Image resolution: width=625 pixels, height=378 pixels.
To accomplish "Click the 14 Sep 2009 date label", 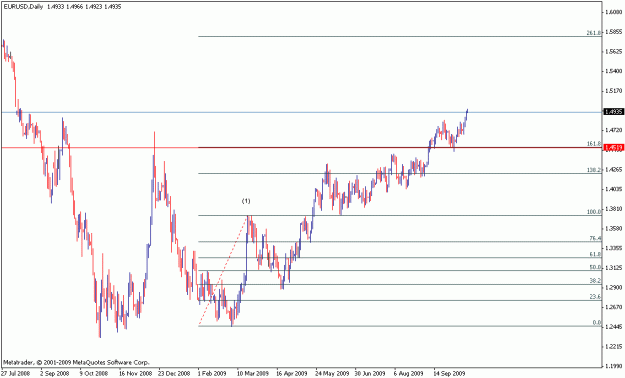I will click(449, 374).
